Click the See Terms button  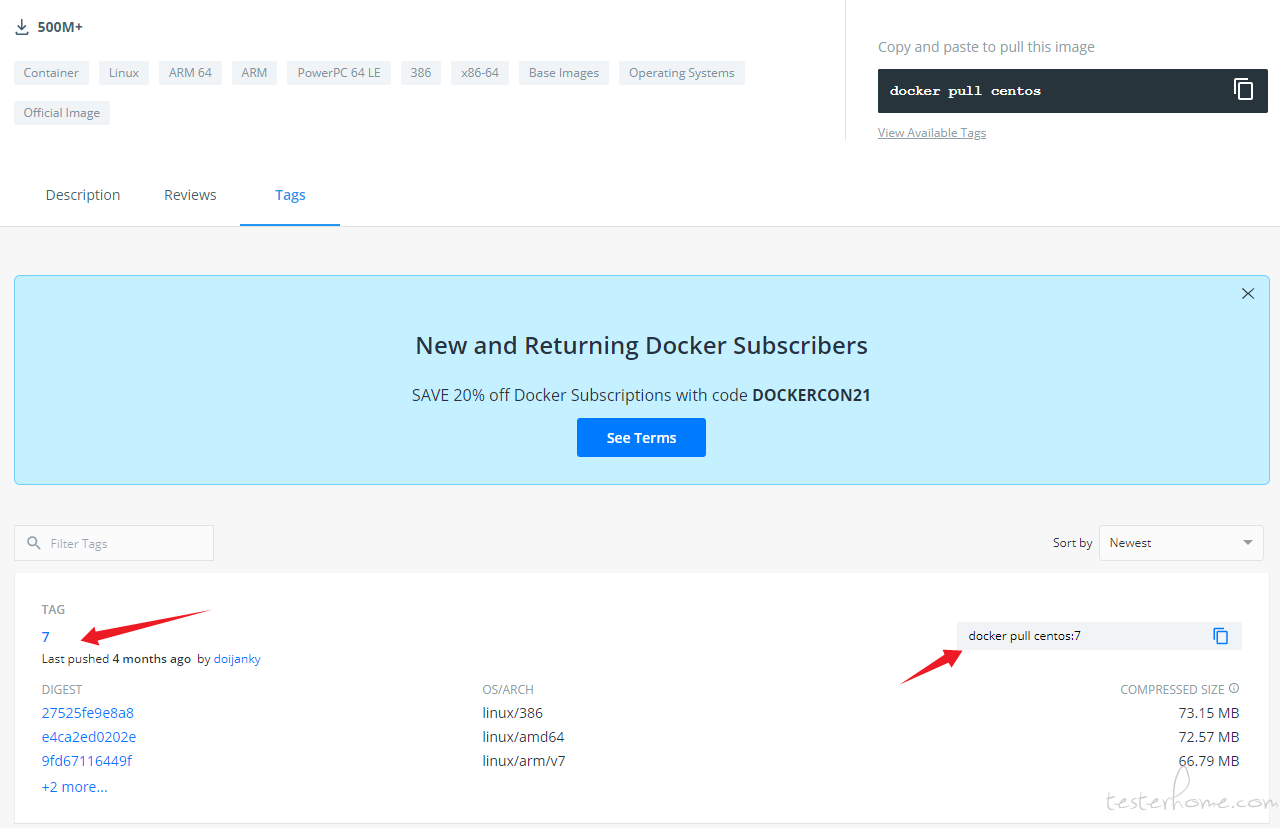point(641,438)
